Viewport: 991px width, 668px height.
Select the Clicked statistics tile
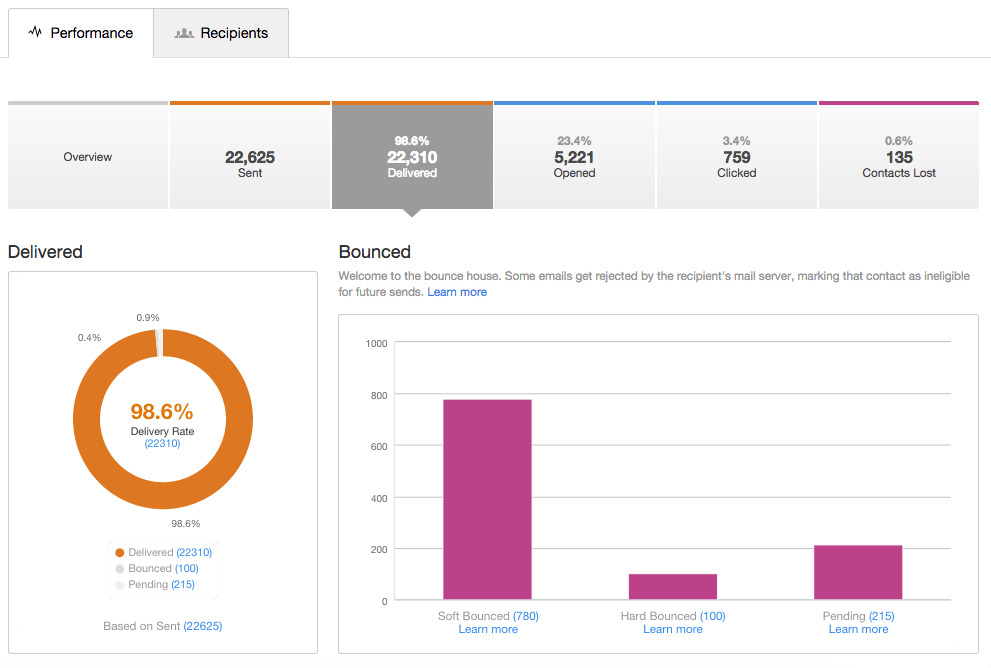pos(736,155)
